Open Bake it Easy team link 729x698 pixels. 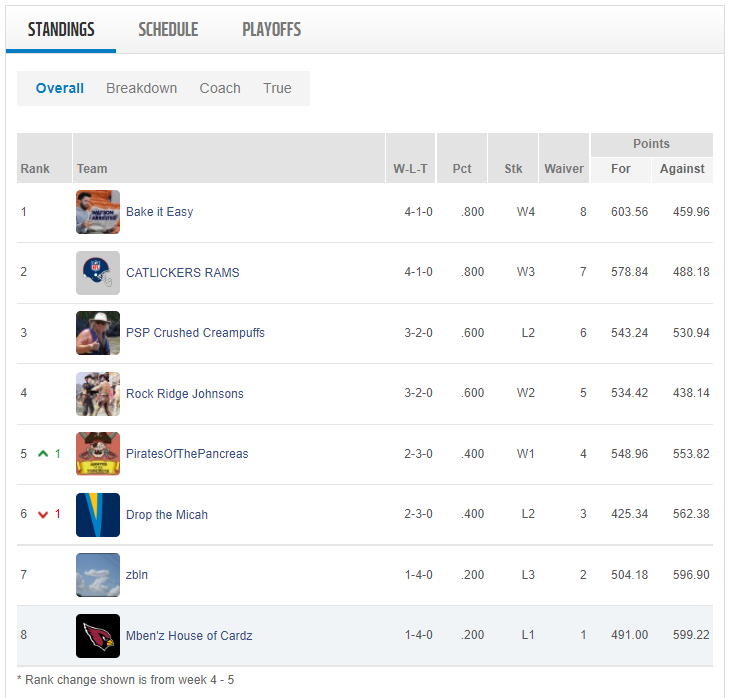coord(160,212)
